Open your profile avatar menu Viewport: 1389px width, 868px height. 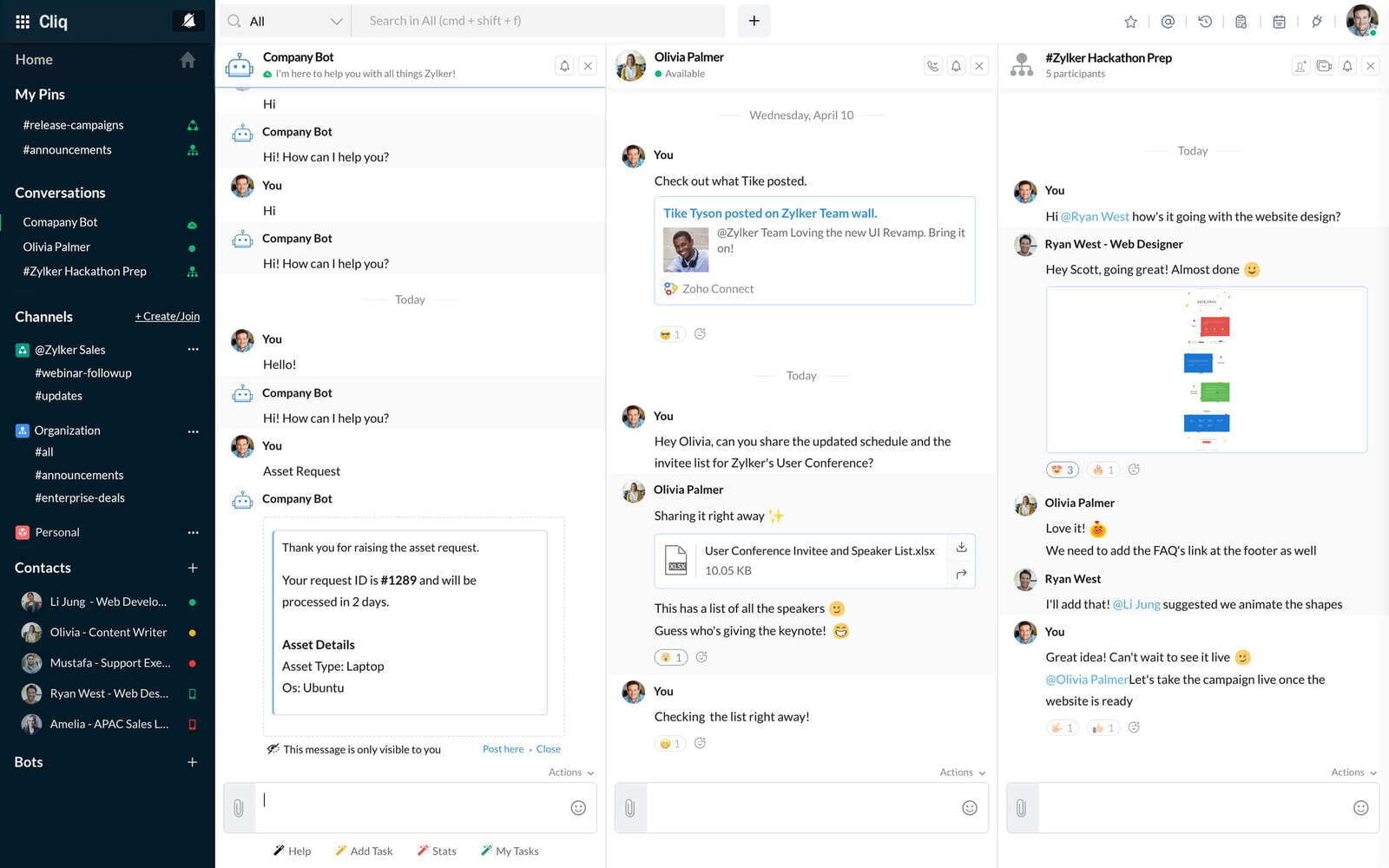1361,21
